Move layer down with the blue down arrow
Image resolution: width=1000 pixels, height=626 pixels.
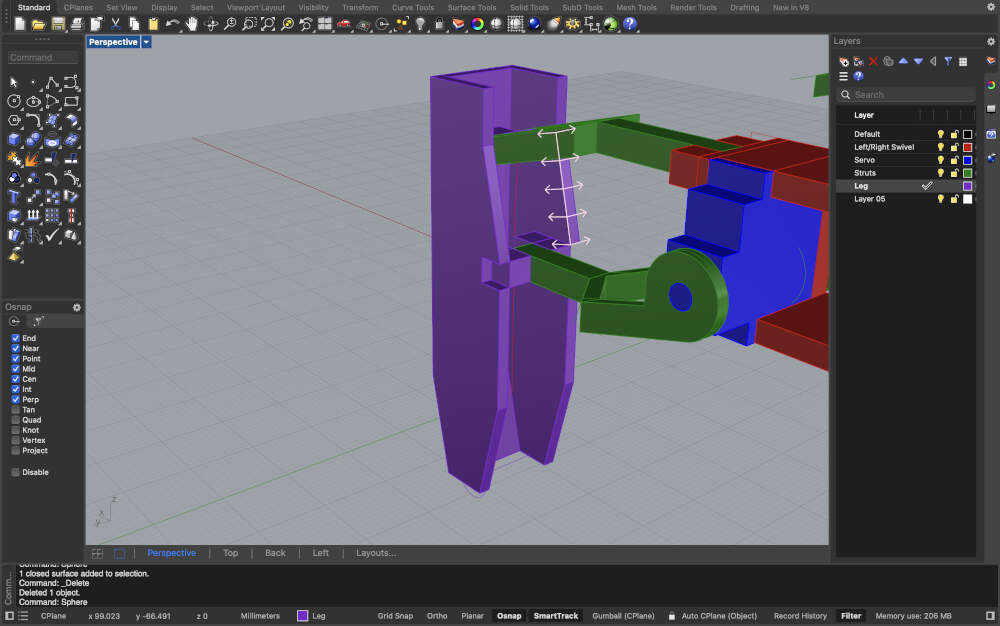pyautogui.click(x=918, y=61)
